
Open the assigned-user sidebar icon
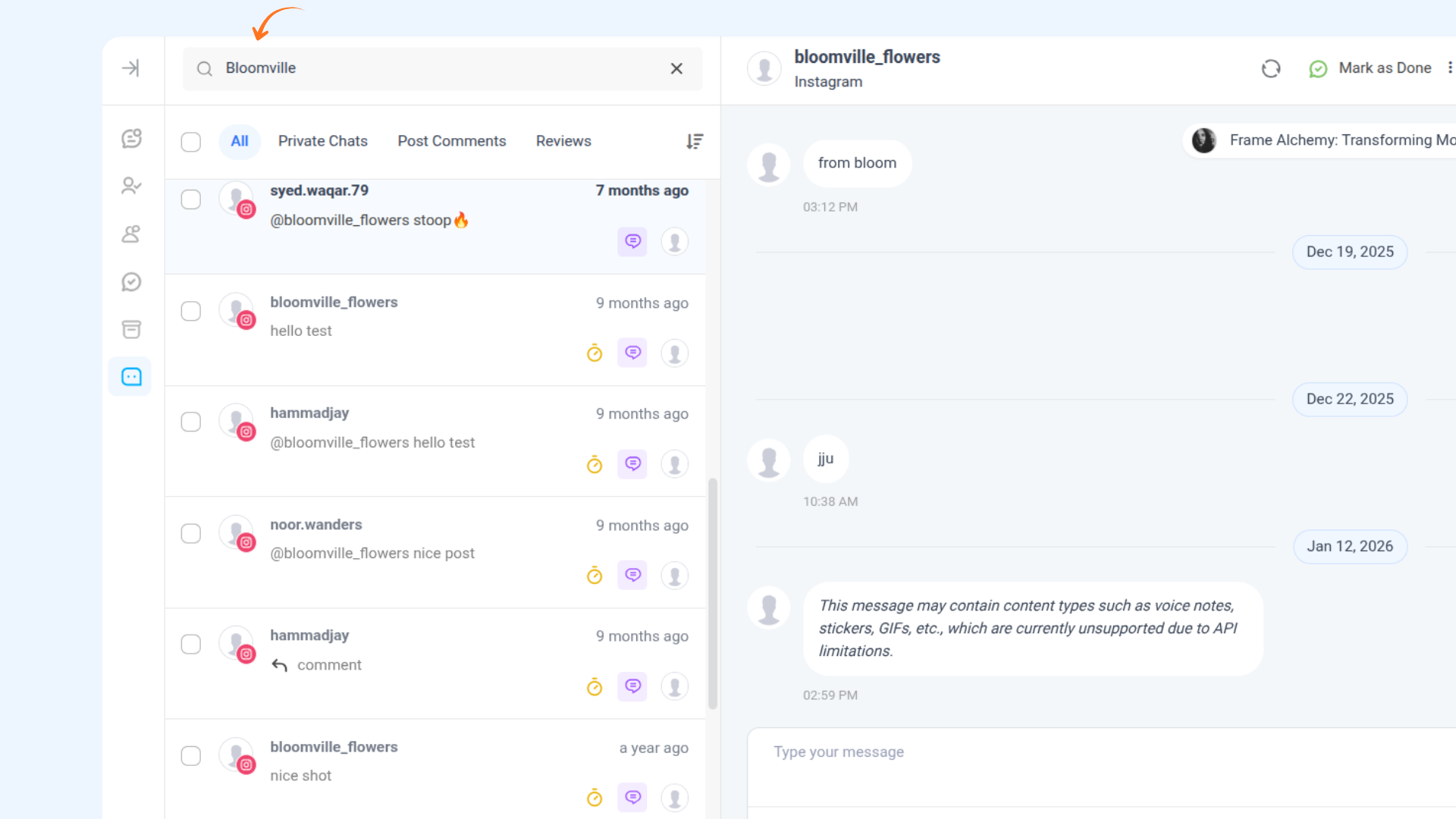pyautogui.click(x=131, y=186)
